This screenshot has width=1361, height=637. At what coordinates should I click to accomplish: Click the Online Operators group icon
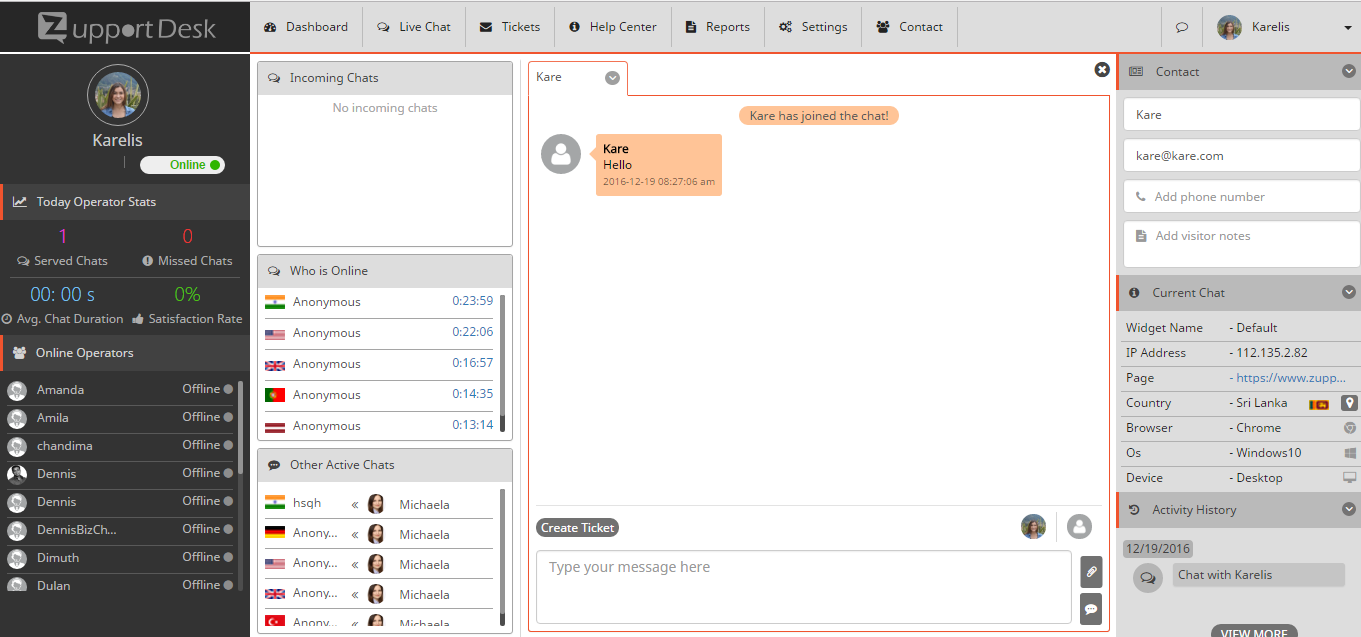tap(20, 353)
